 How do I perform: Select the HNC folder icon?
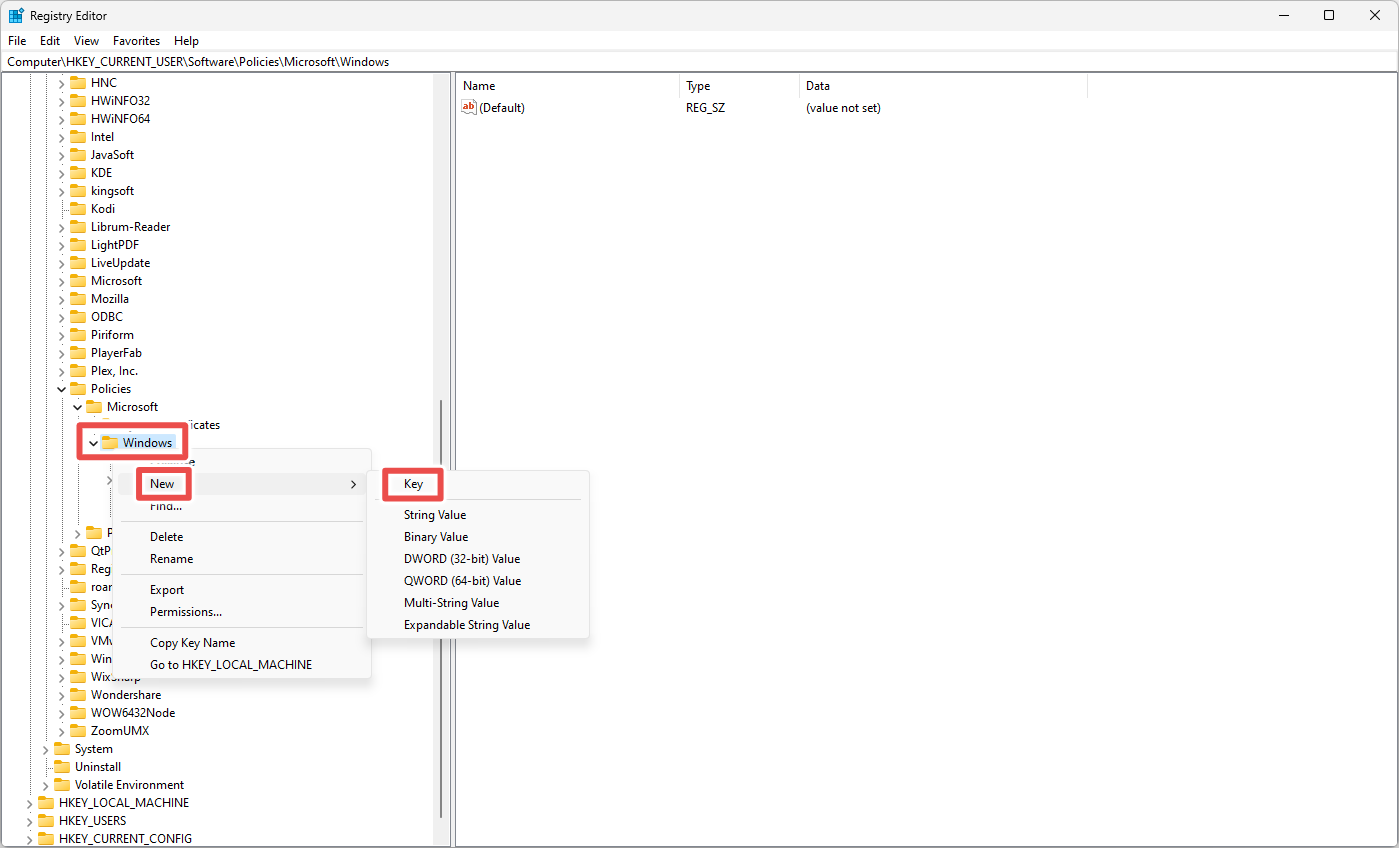click(x=78, y=83)
